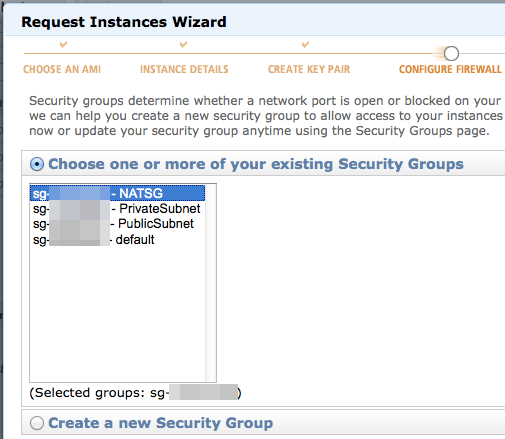
Task: Go to the Create Key Pair step
Action: (309, 69)
